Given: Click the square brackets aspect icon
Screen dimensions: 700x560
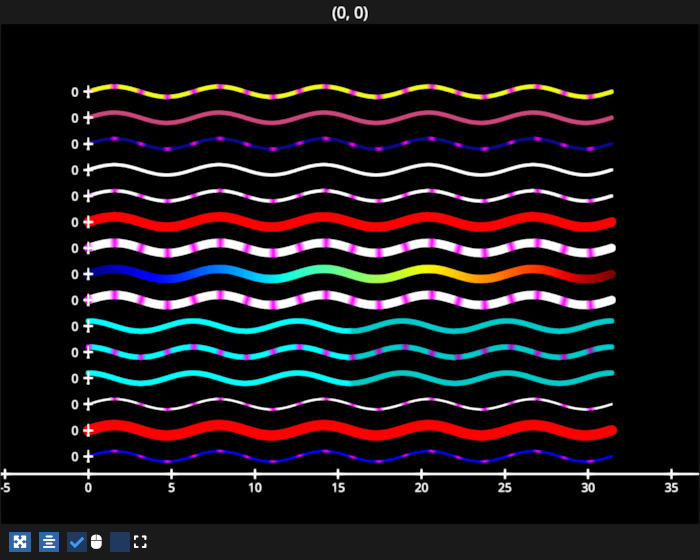Looking at the screenshot, I should coord(140,542).
